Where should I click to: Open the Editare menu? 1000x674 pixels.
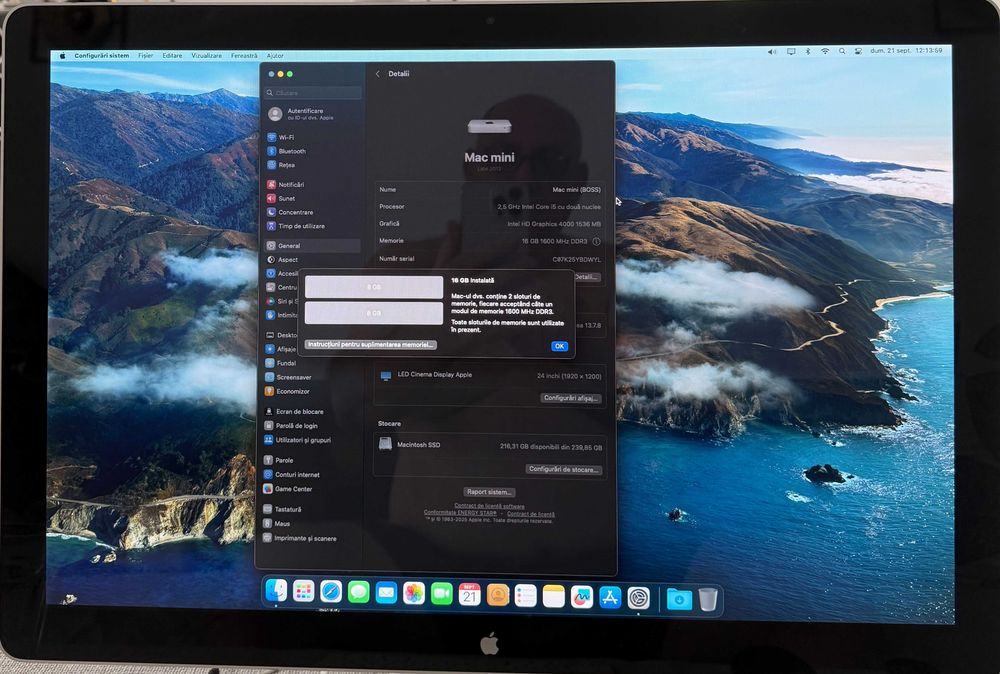172,55
